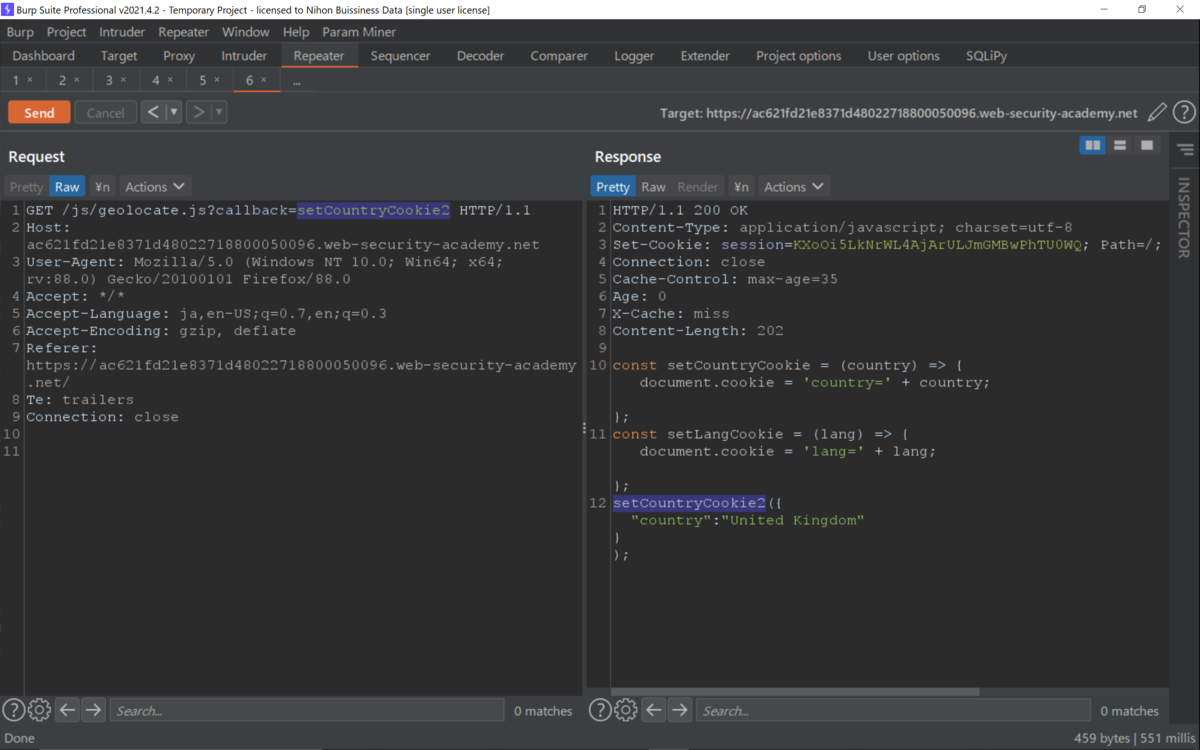Switch to Comparer tab
This screenshot has width=1200, height=750.
558,56
